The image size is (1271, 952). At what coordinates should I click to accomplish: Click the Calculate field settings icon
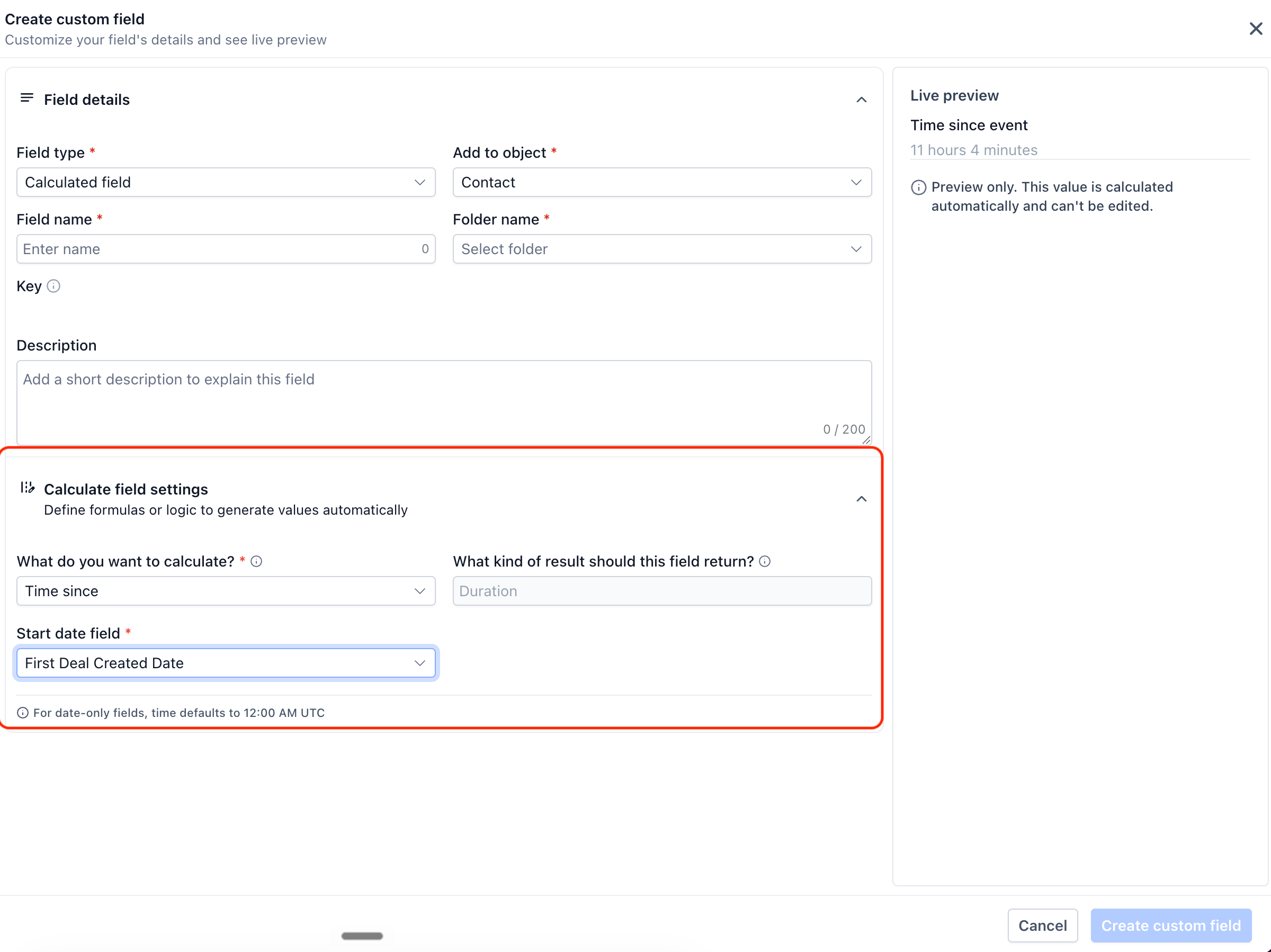coord(28,488)
